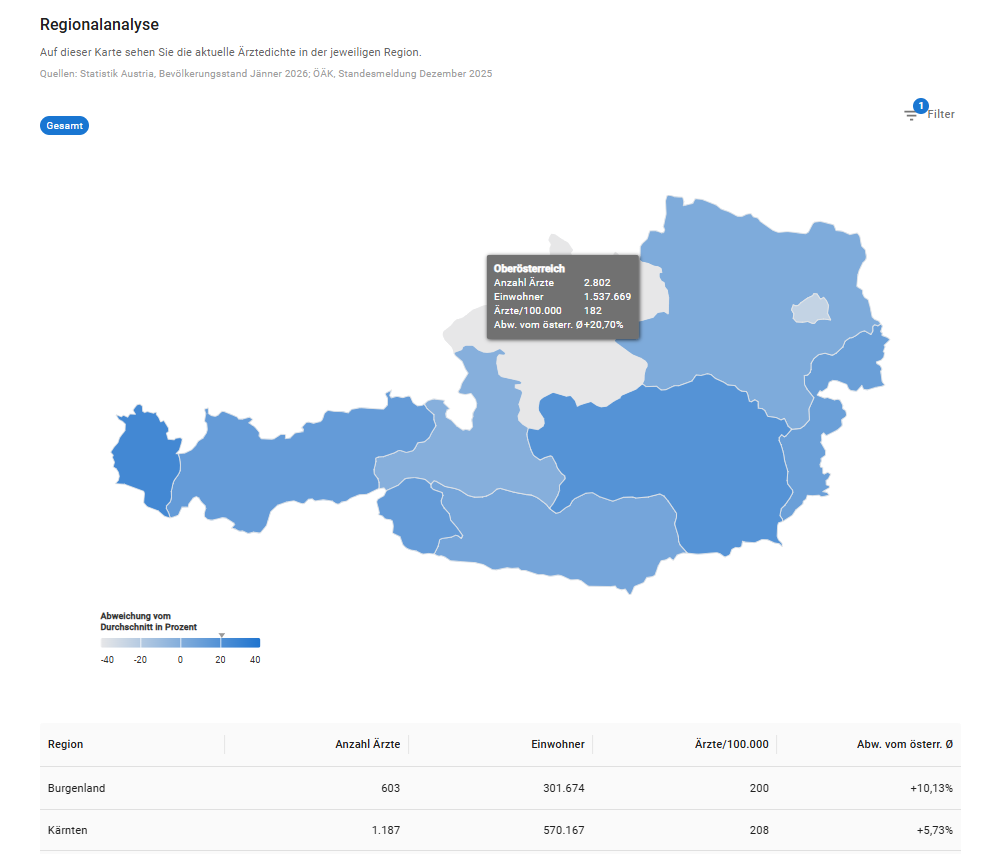Sort table by Anzahl Ärzte column
The width and height of the screenshot is (992, 854).
pyautogui.click(x=368, y=745)
